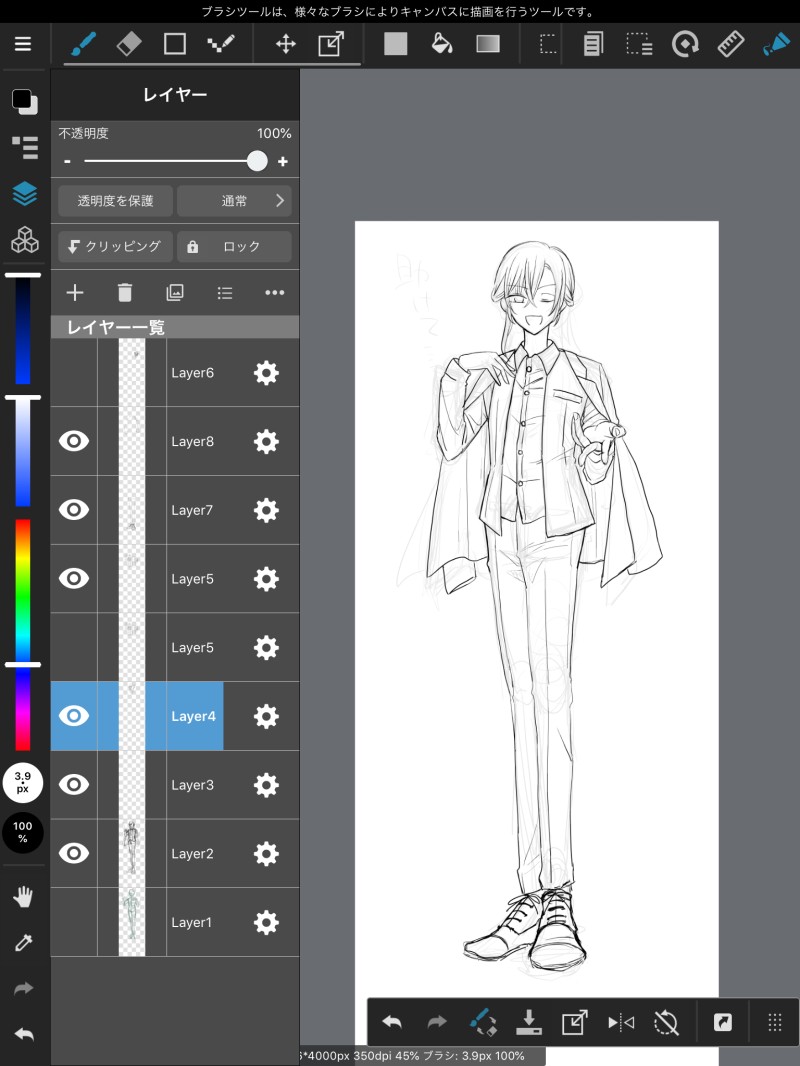Open the canvas rotation tool
Image resolution: width=800 pixels, height=1066 pixels.
tap(685, 45)
